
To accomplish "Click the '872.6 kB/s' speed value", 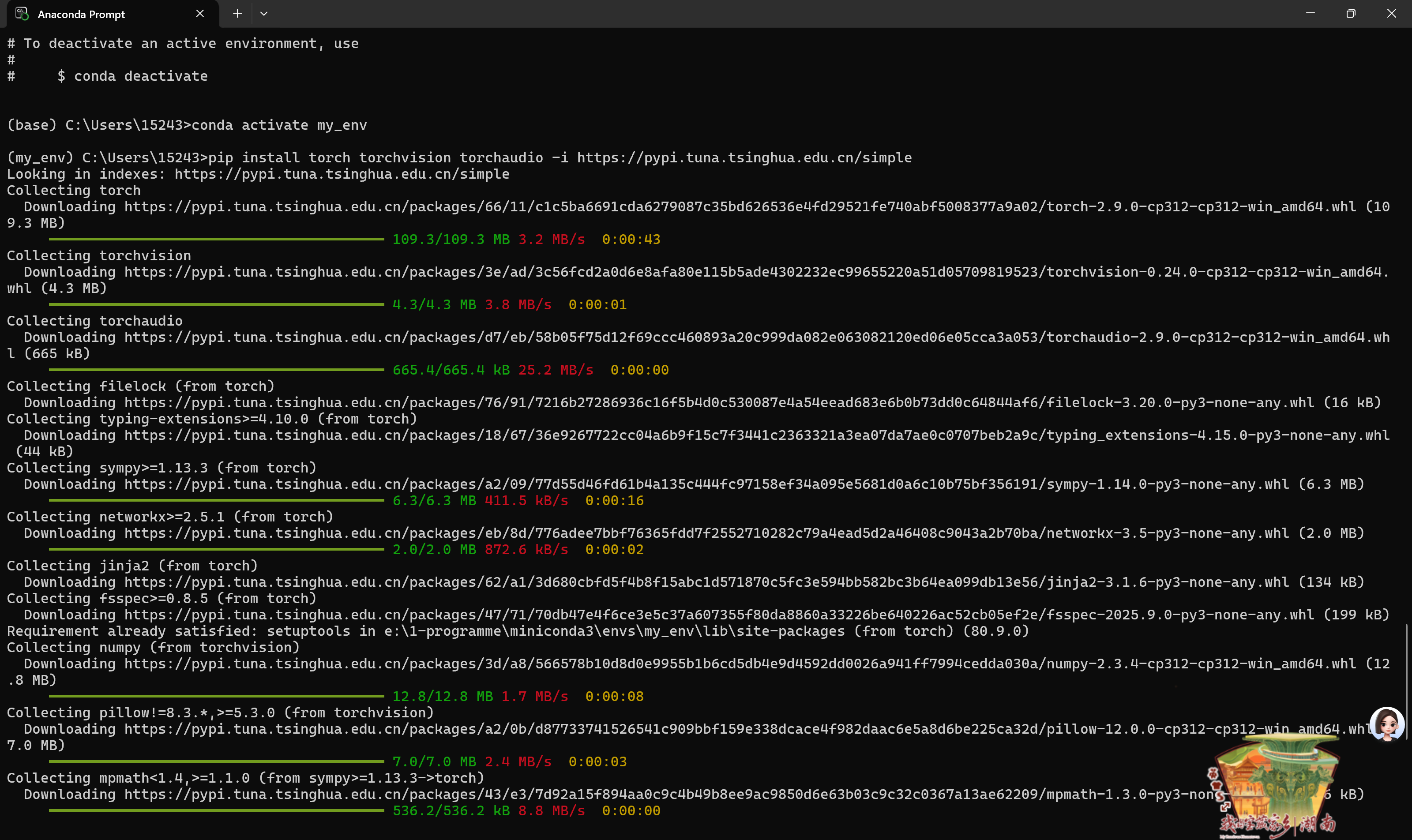I will click(526, 550).
